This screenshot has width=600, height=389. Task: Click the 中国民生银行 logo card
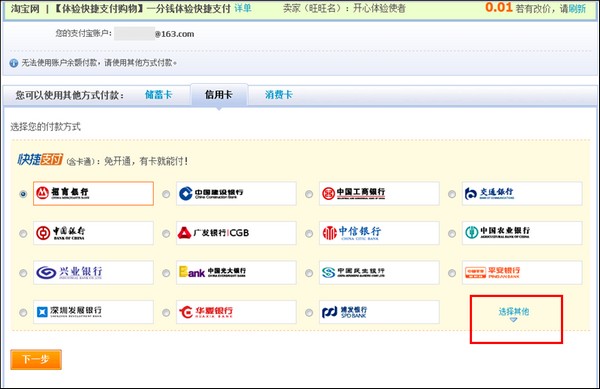pyautogui.click(x=379, y=272)
